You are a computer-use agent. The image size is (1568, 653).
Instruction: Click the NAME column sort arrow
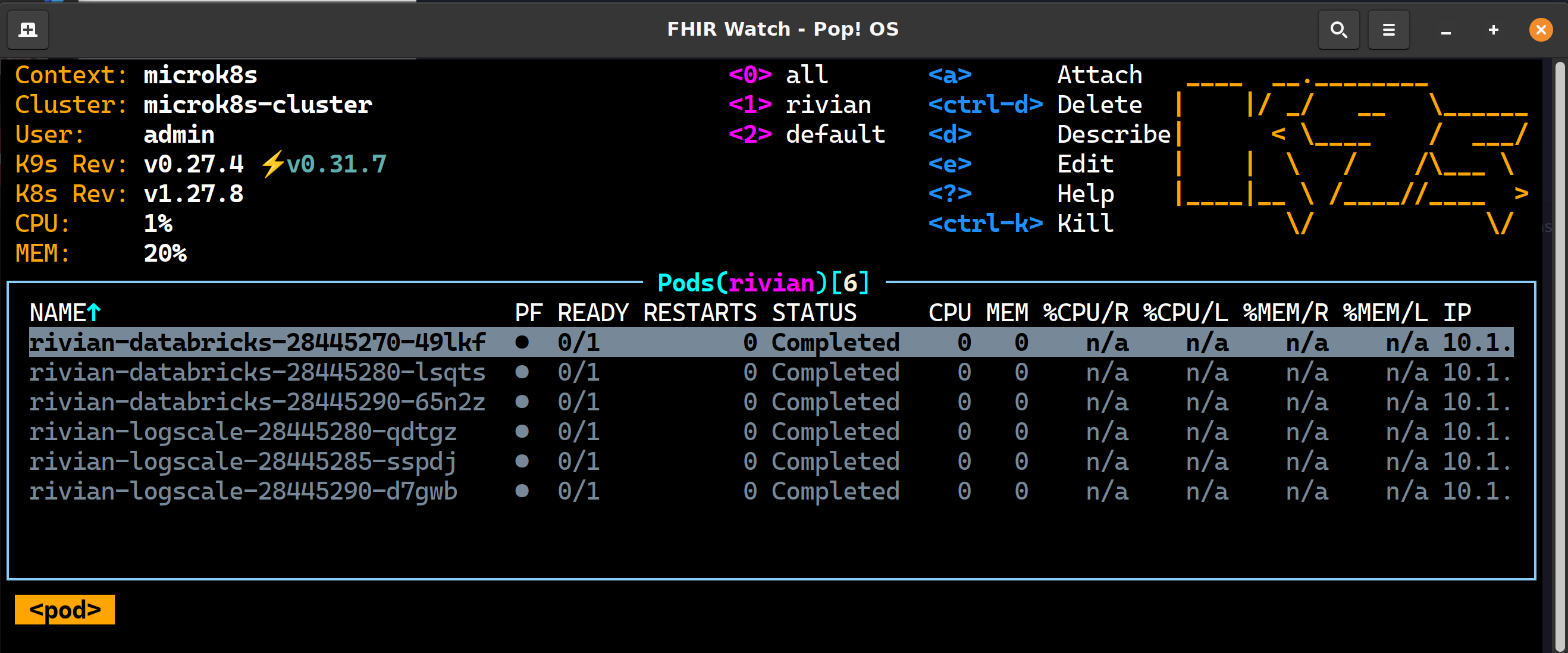pos(94,313)
